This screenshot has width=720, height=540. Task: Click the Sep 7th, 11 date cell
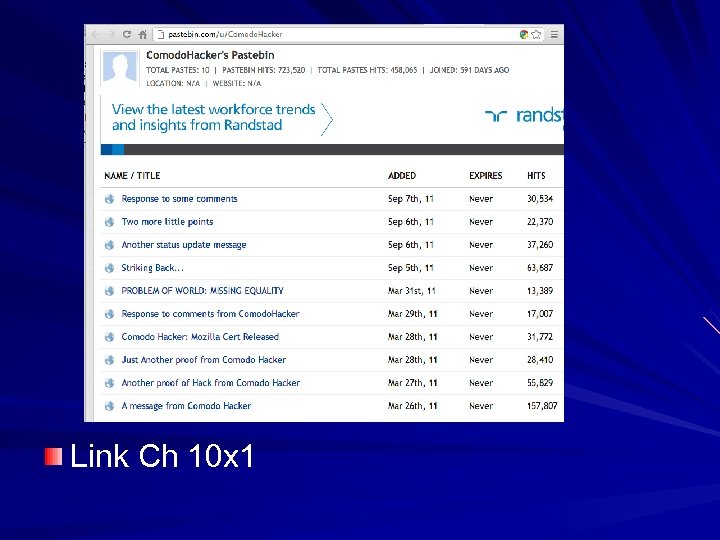[x=411, y=199]
